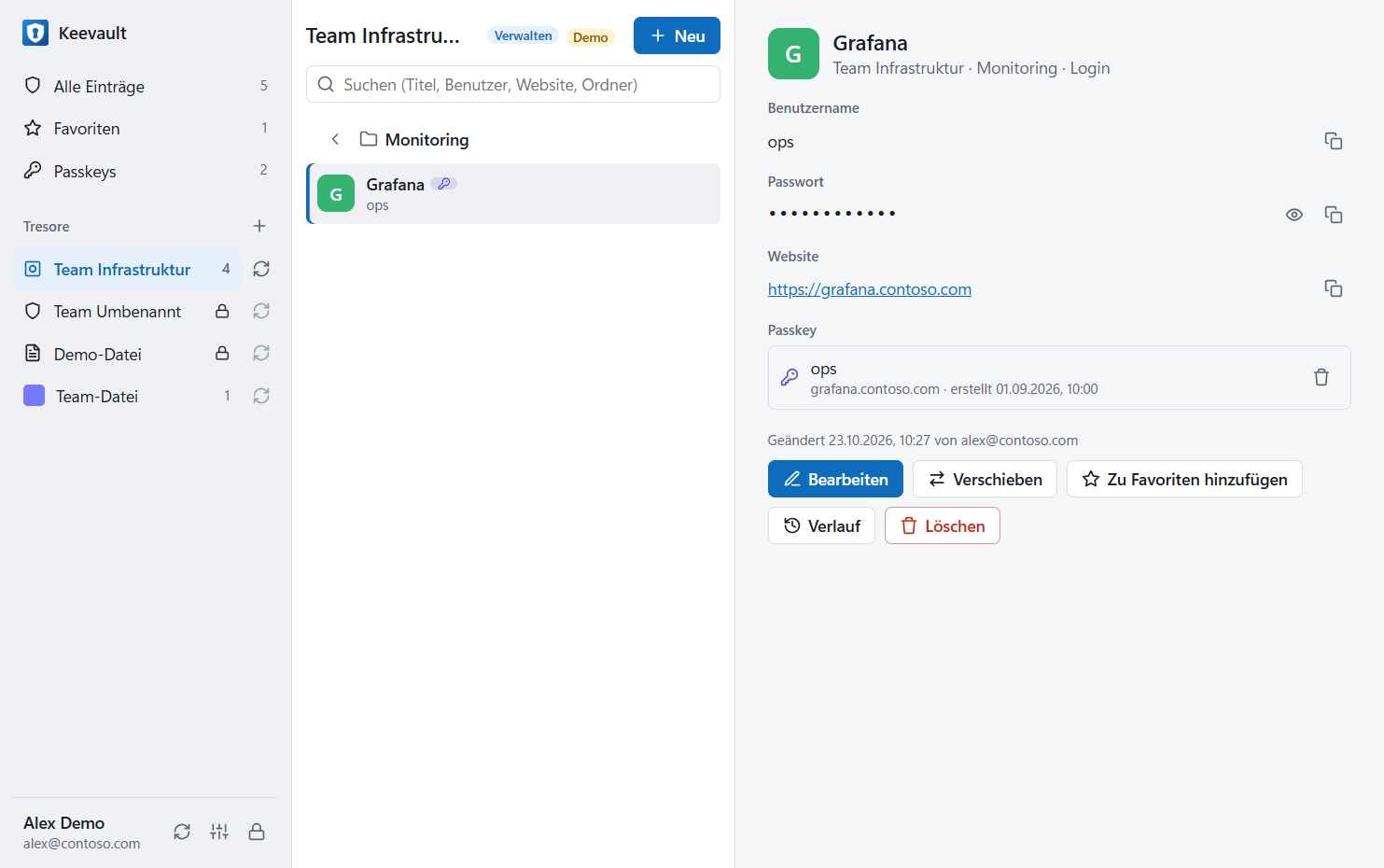Screen dimensions: 1384x868
Task: Sync the Team Umbenannt vault
Action: pyautogui.click(x=261, y=311)
